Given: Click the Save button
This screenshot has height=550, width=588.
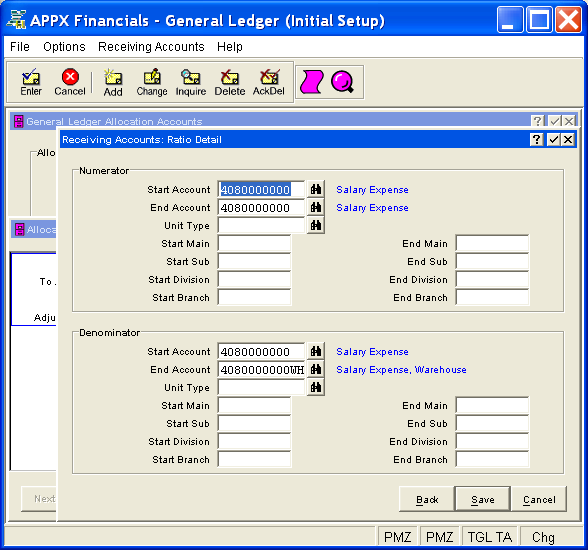Looking at the screenshot, I should click(x=483, y=499).
